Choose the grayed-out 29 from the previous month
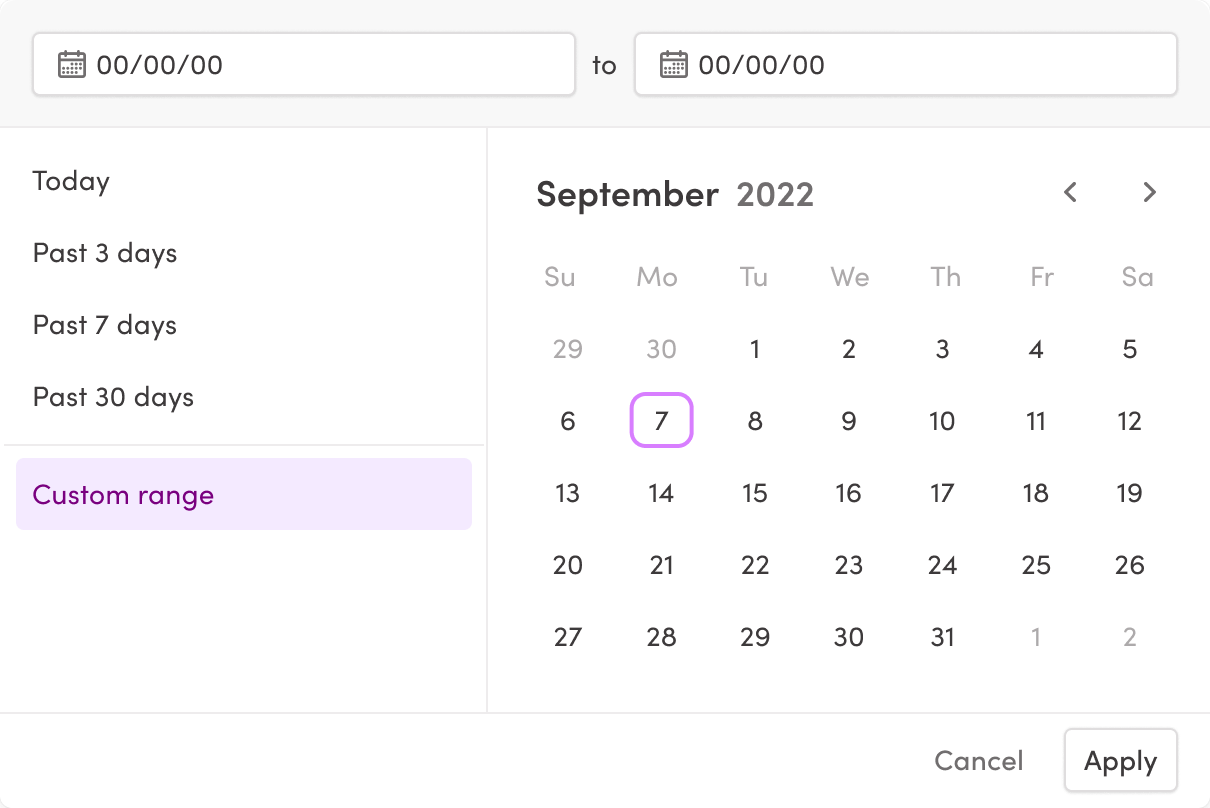This screenshot has height=808, width=1210. coord(568,349)
